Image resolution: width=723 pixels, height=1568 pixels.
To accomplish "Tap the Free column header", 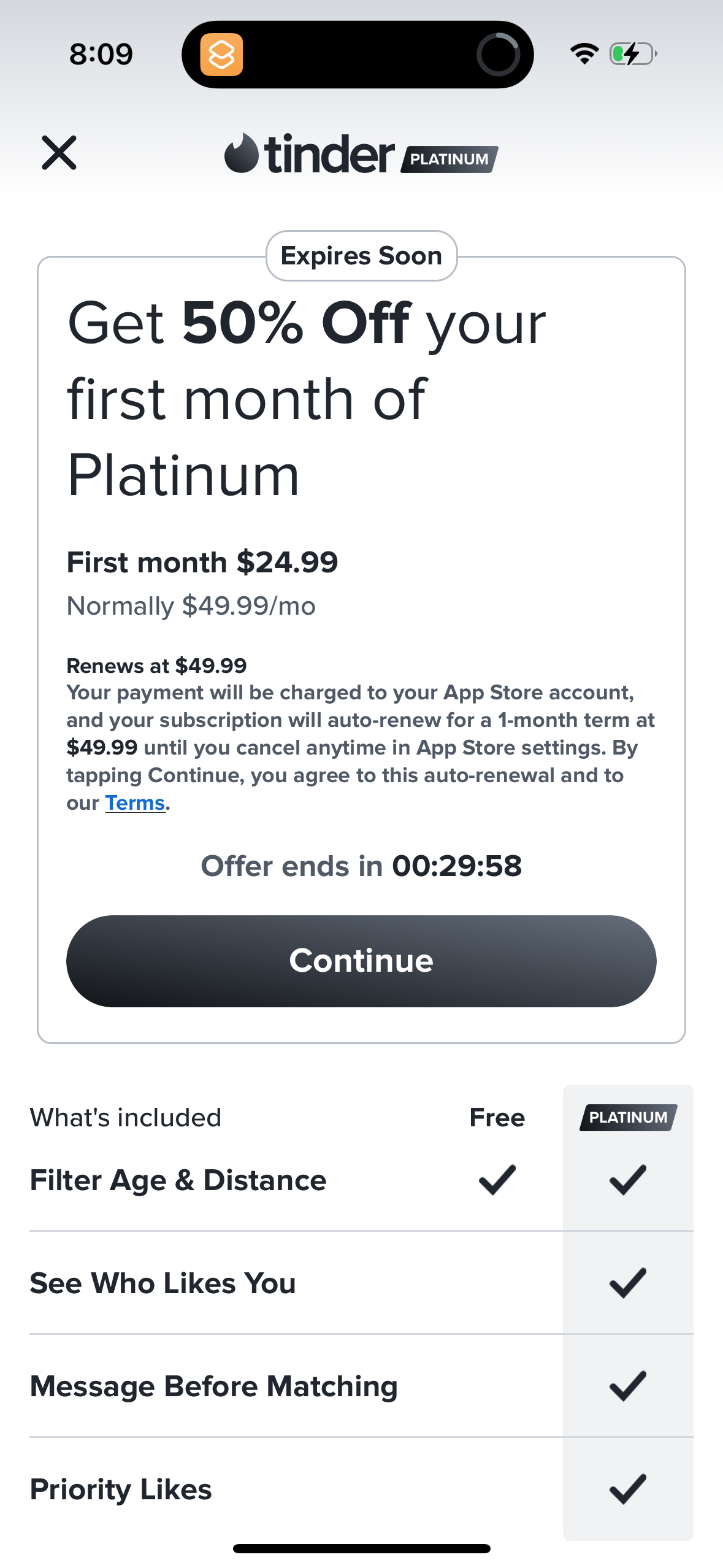I will tap(497, 1117).
